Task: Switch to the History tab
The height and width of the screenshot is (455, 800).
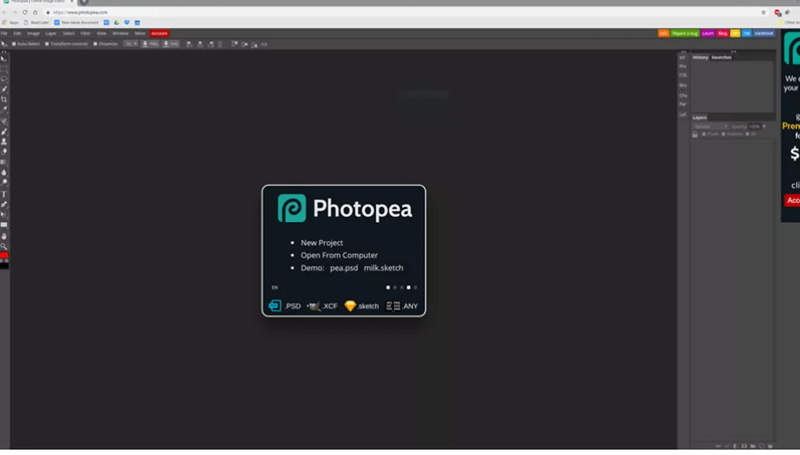Action: click(700, 58)
